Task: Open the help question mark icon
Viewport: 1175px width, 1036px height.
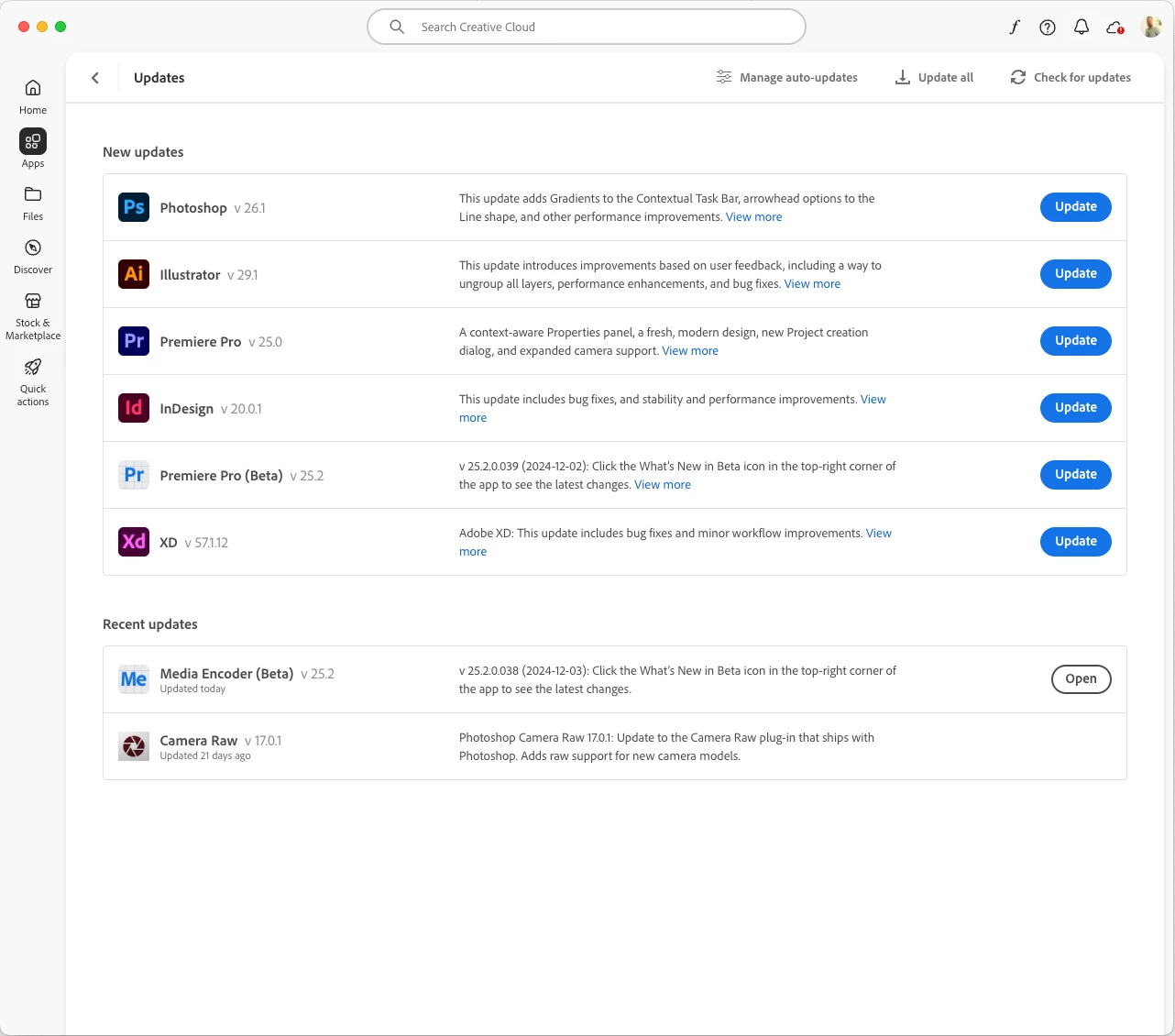Action: (1048, 28)
